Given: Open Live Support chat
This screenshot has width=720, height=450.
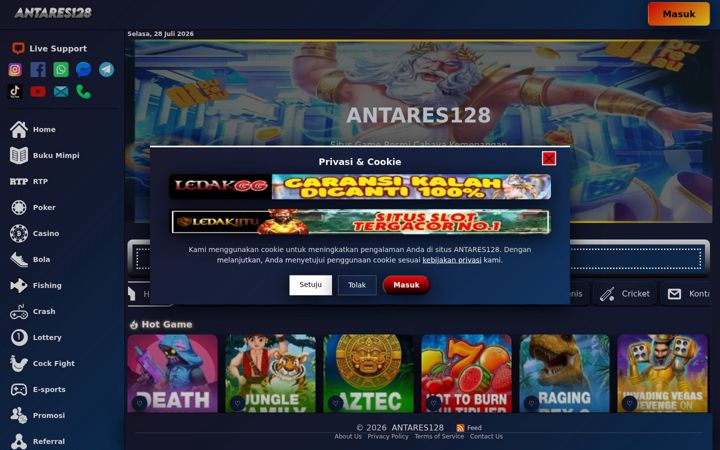Looking at the screenshot, I should (49, 48).
